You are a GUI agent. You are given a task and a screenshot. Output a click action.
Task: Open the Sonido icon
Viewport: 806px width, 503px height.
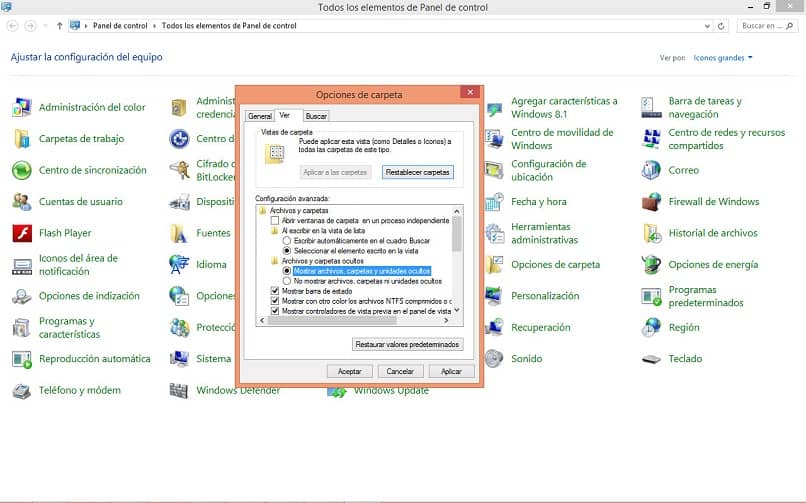494,359
